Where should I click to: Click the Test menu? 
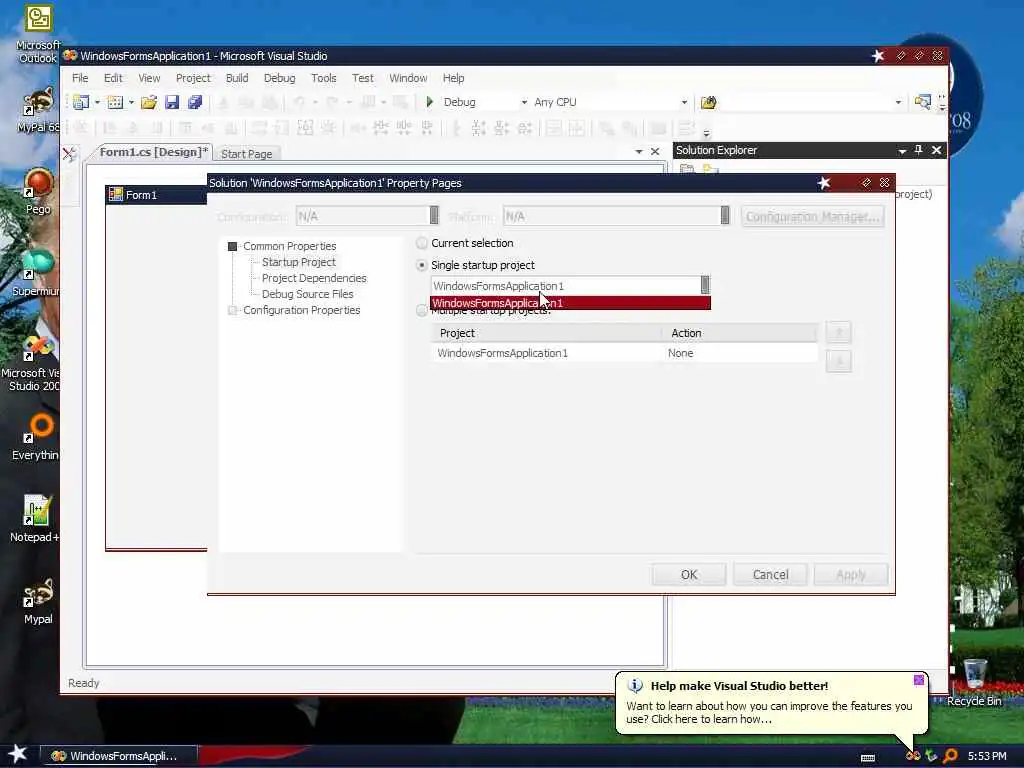(362, 78)
